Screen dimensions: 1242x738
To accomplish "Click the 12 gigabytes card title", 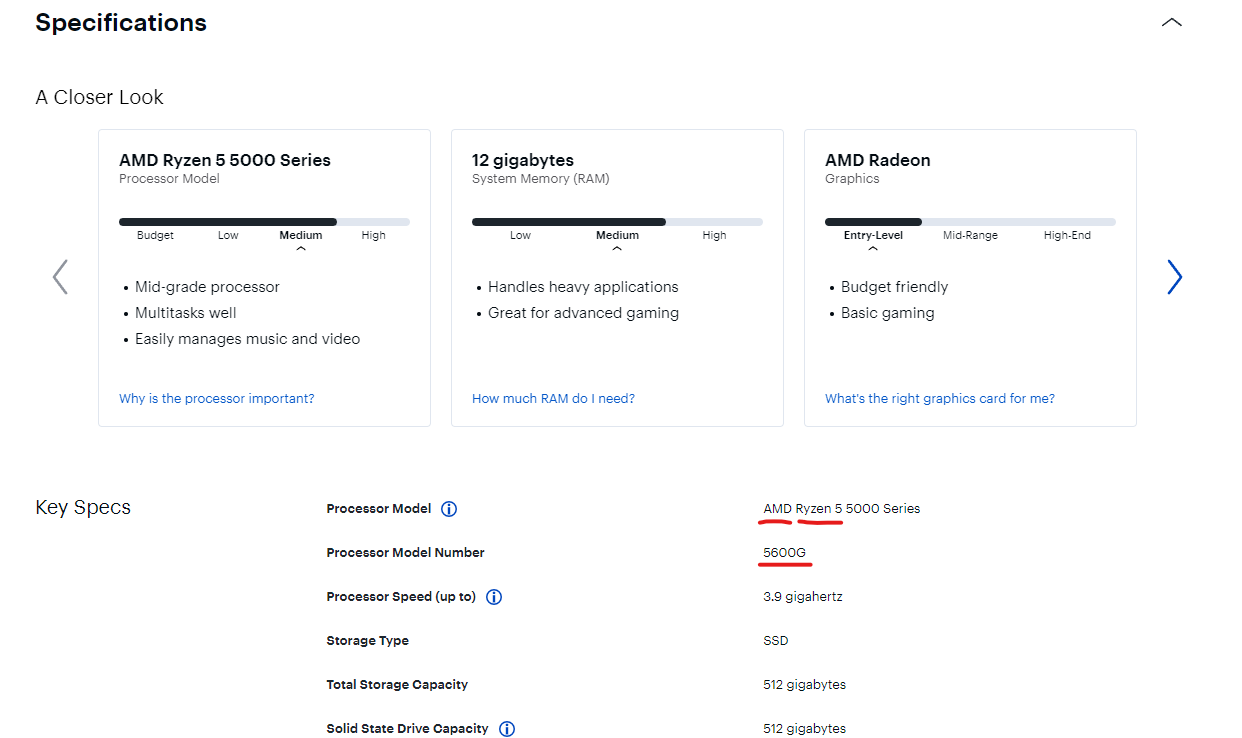I will pos(523,160).
